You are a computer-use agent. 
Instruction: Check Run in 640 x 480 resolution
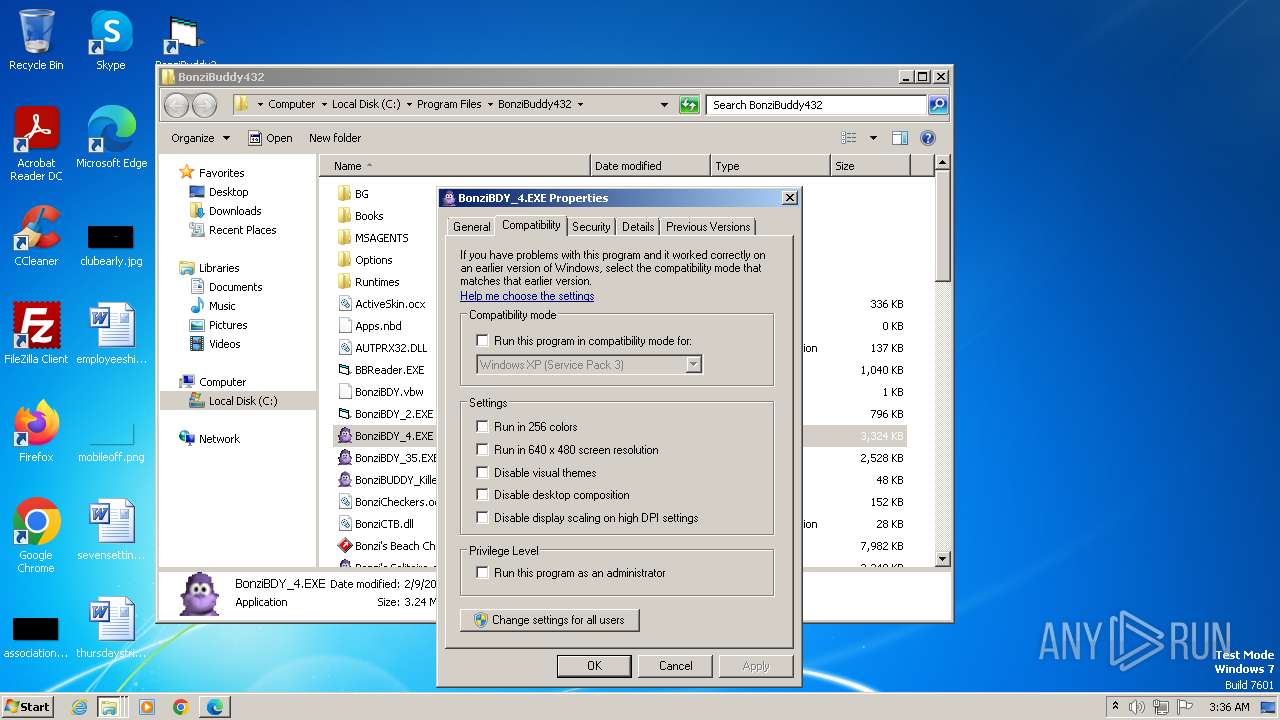482,450
